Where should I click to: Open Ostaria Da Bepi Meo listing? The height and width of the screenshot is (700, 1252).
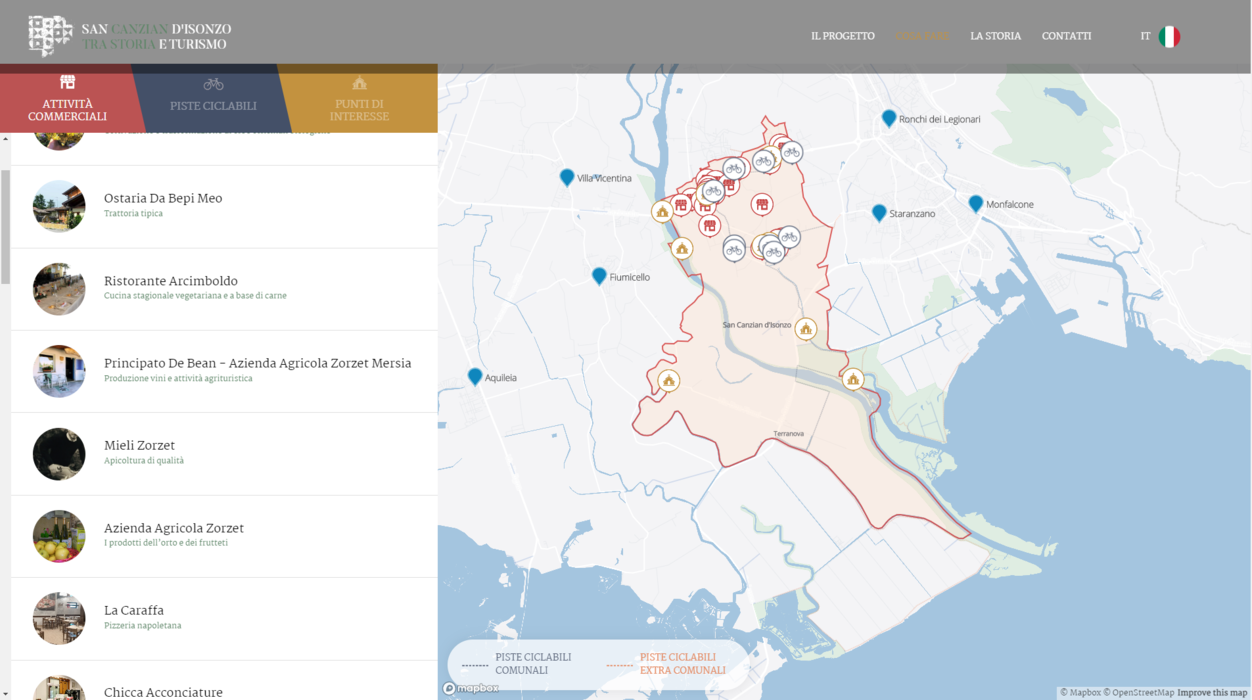pyautogui.click(x=163, y=199)
